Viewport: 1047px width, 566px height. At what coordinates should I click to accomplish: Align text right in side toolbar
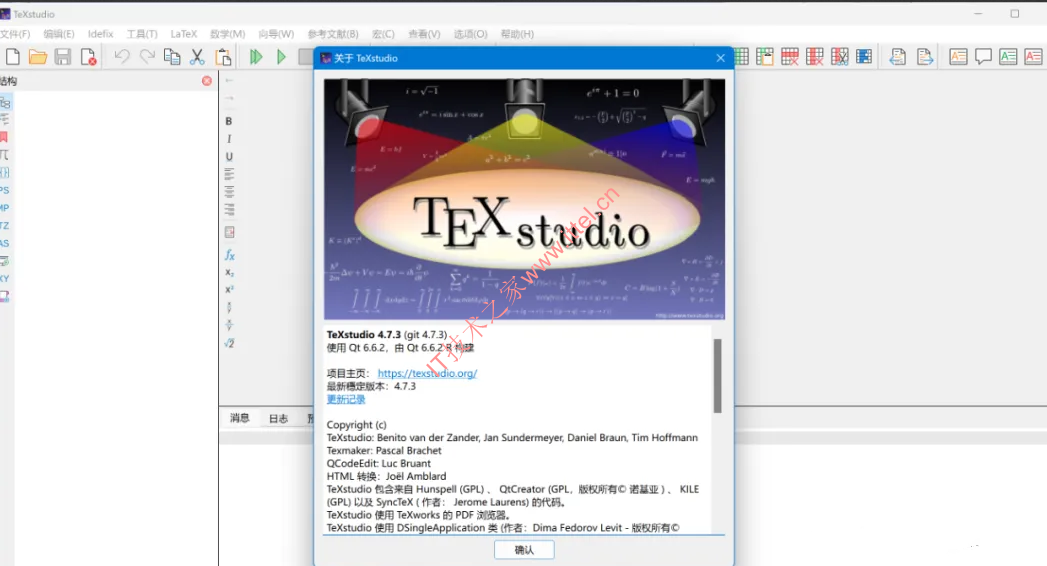point(229,210)
